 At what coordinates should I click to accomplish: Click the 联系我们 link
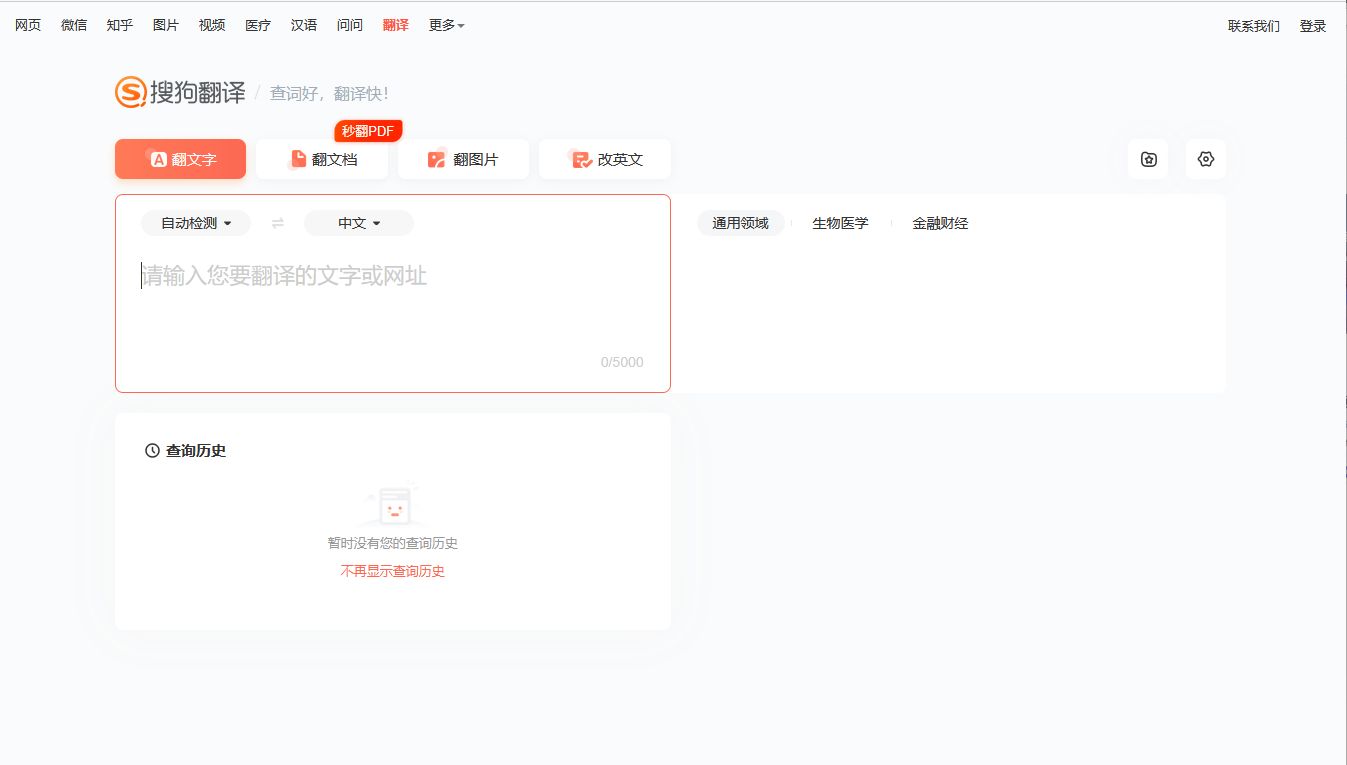click(1254, 26)
